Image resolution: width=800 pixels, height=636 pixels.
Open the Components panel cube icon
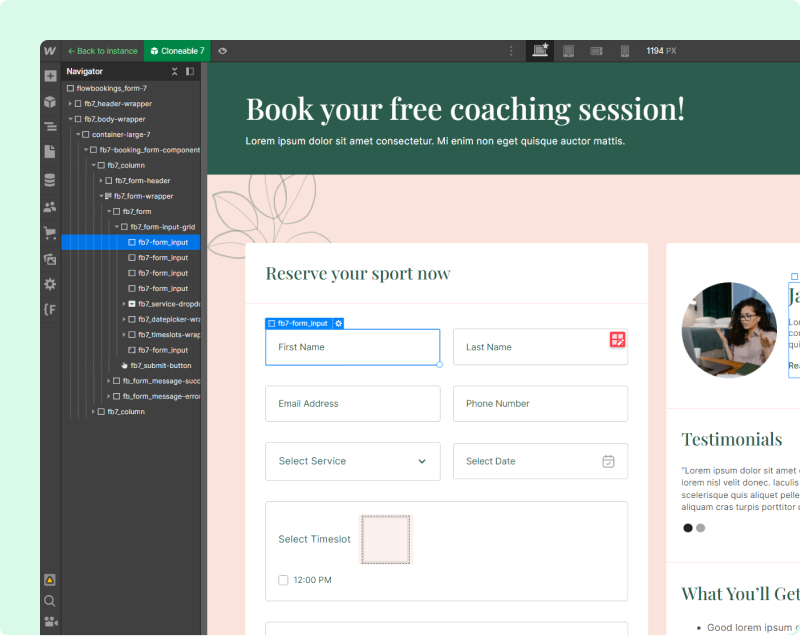[x=50, y=101]
